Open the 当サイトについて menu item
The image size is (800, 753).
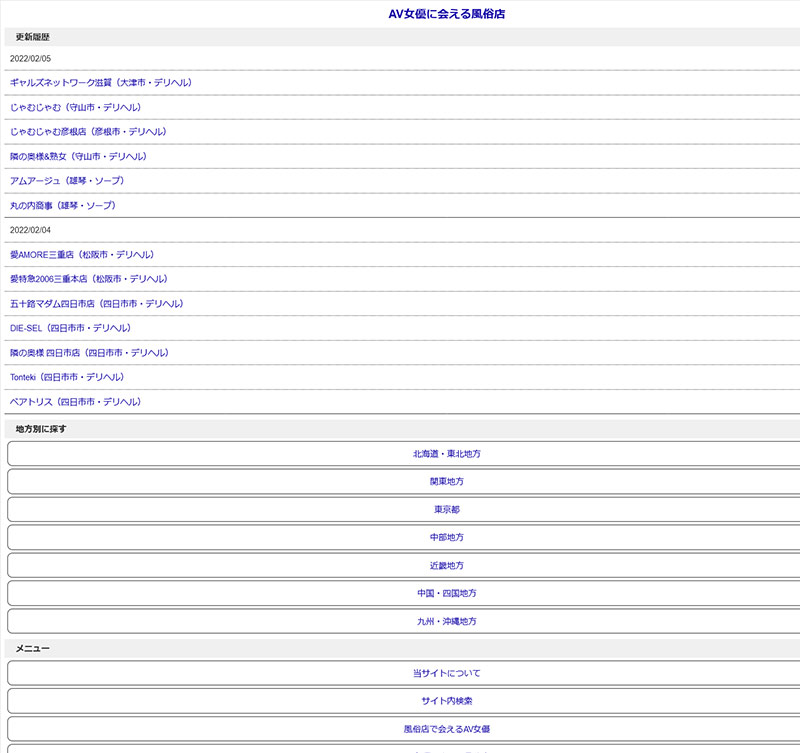click(x=447, y=674)
